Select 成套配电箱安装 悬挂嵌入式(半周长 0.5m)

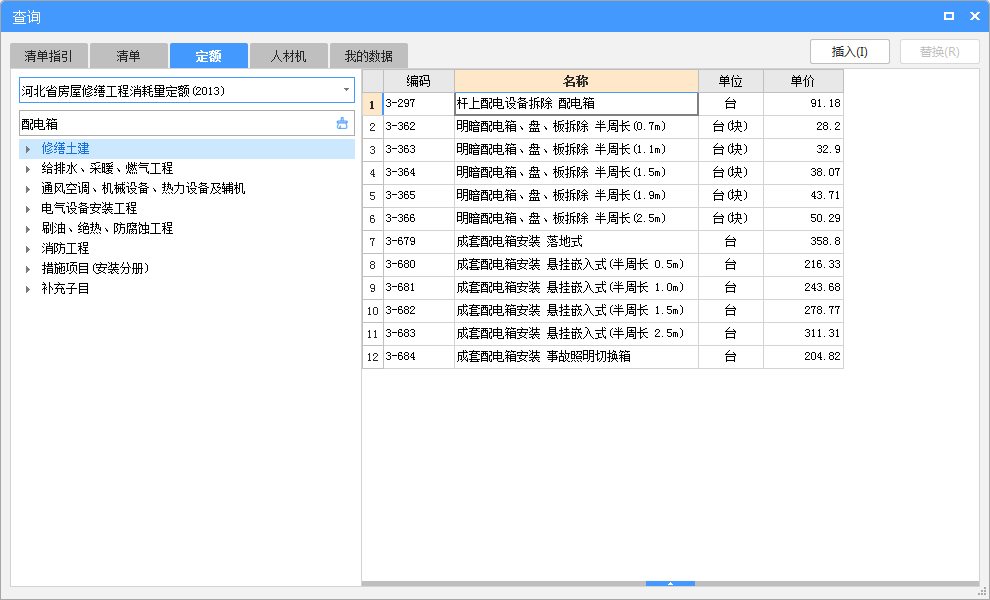(x=576, y=265)
